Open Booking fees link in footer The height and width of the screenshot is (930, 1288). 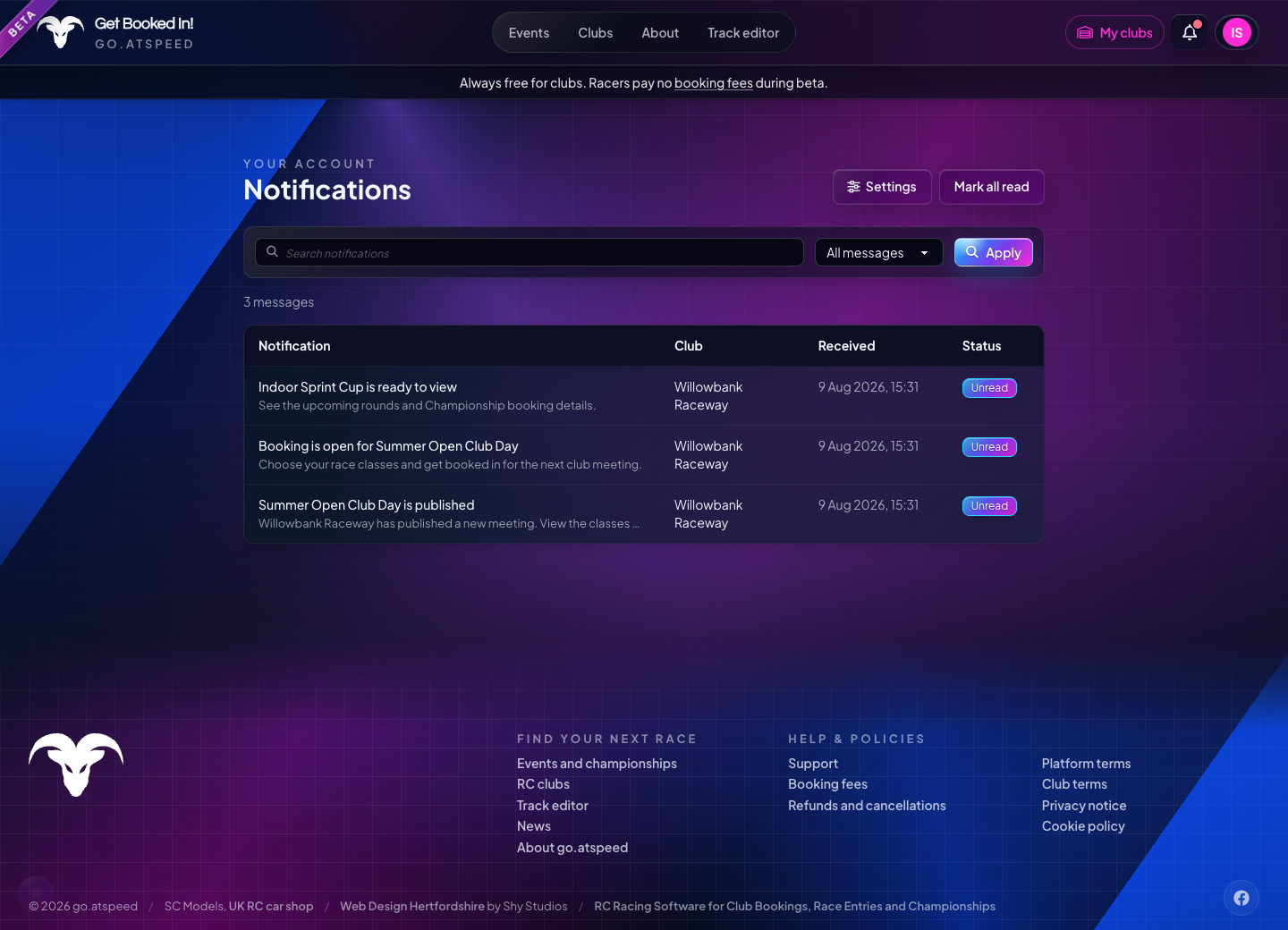[x=827, y=784]
